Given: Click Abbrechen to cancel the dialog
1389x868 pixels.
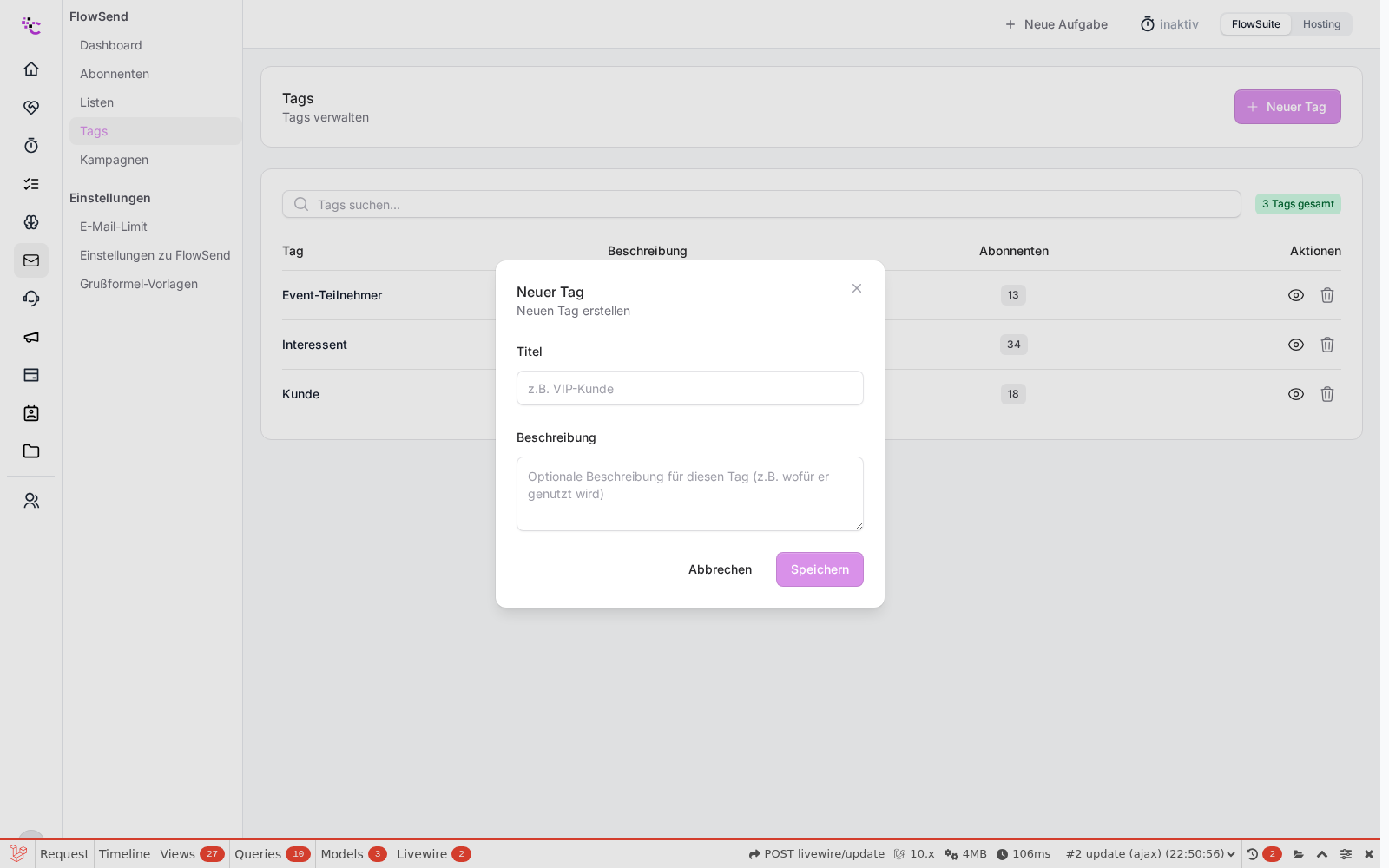Looking at the screenshot, I should pos(720,569).
